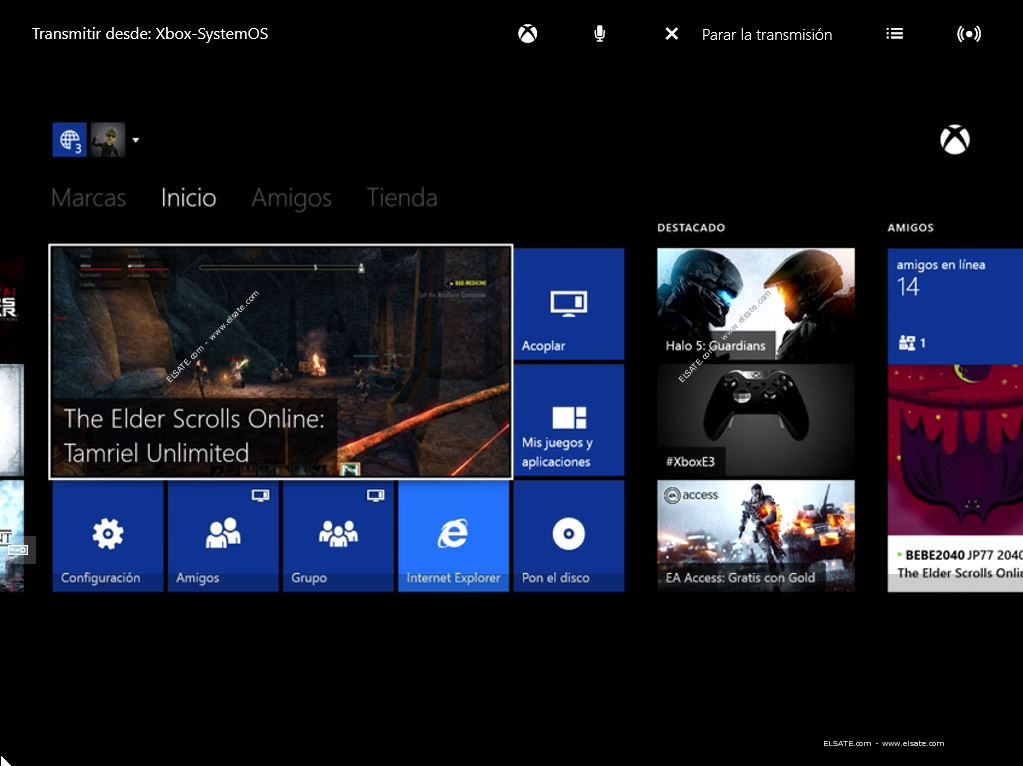1023x766 pixels.
Task: Click the DESTACADO section heading
Action: pyautogui.click(x=691, y=228)
